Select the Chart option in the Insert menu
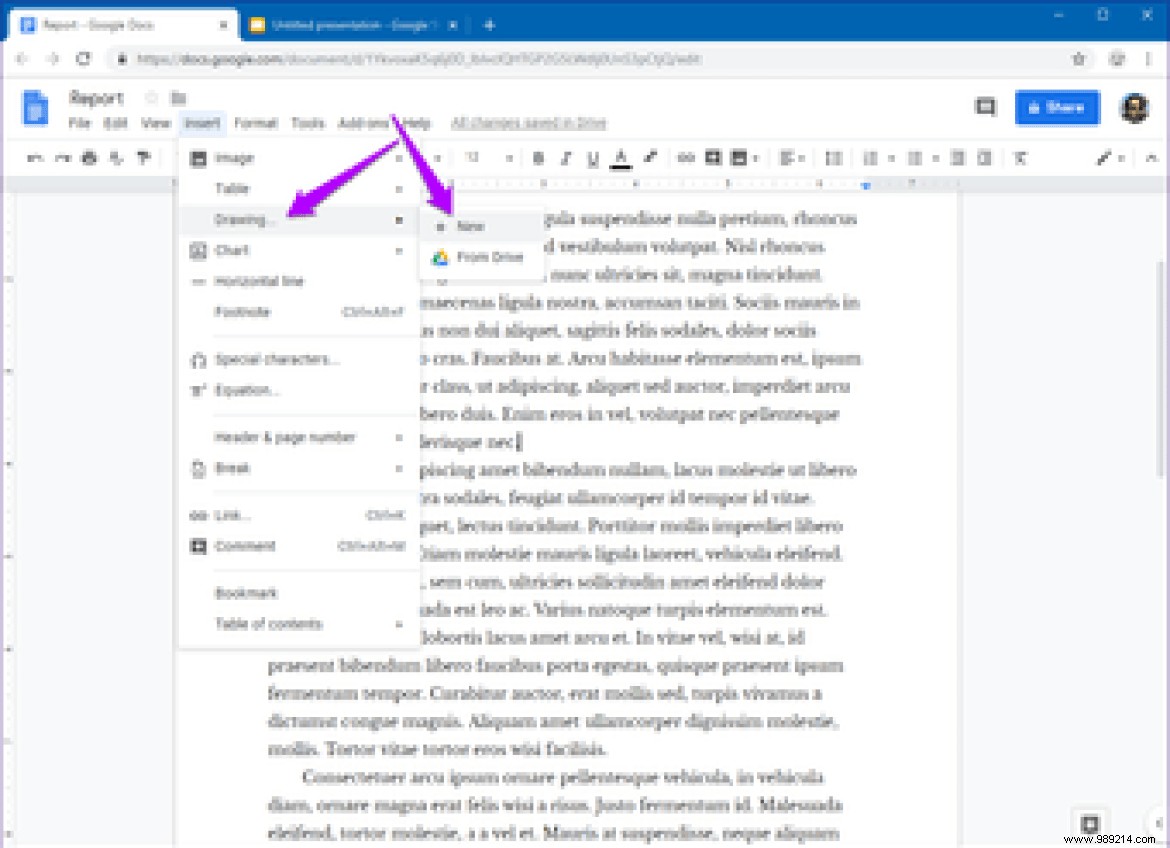The width and height of the screenshot is (1170, 848). (x=232, y=251)
